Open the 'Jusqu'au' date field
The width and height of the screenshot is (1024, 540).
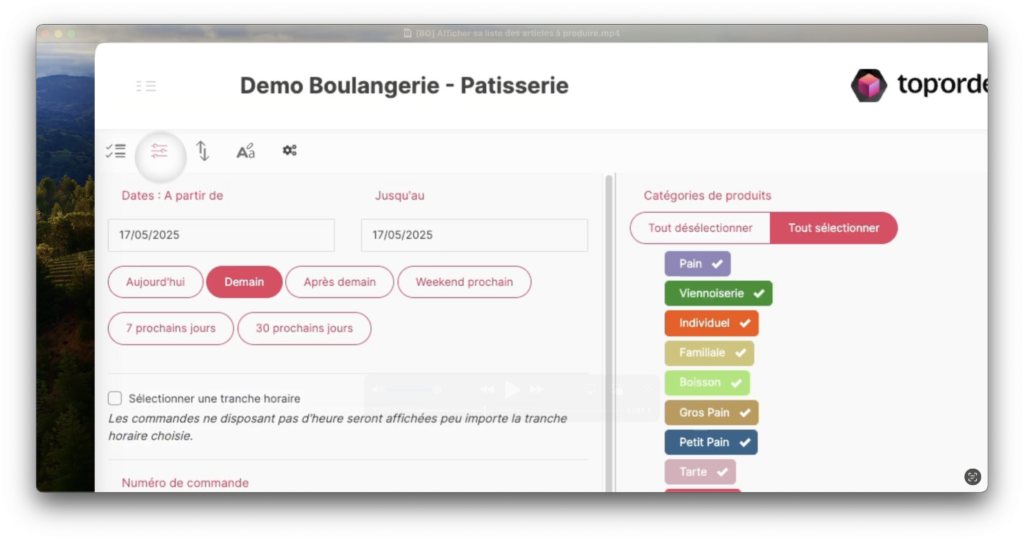point(474,235)
